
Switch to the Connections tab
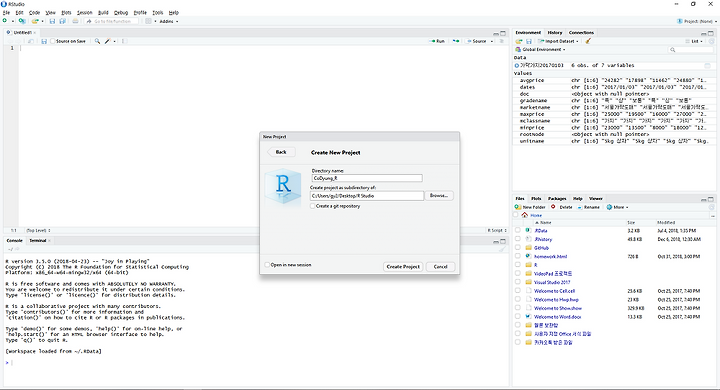[581, 33]
